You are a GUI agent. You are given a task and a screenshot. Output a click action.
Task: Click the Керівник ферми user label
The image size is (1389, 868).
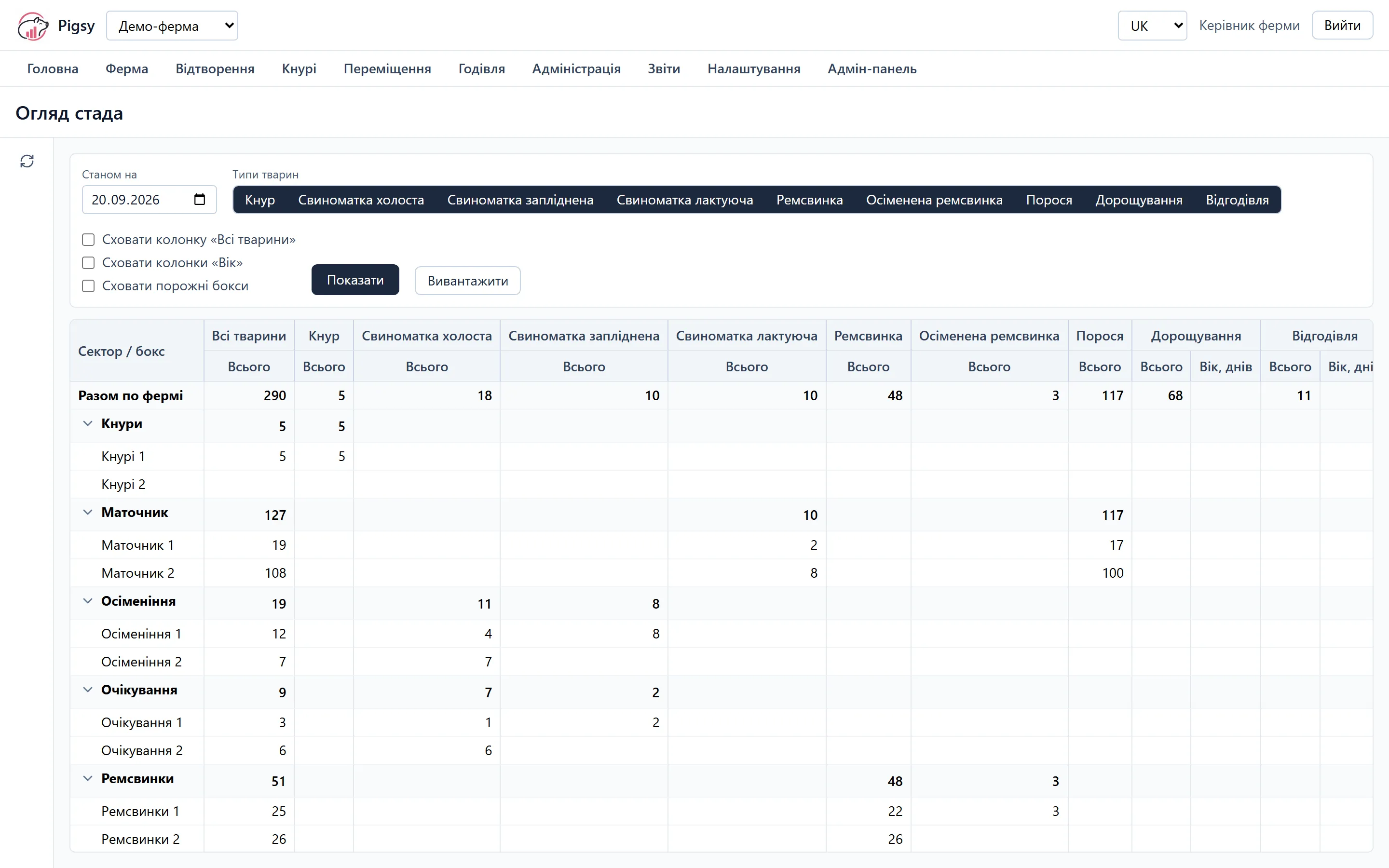(1249, 26)
